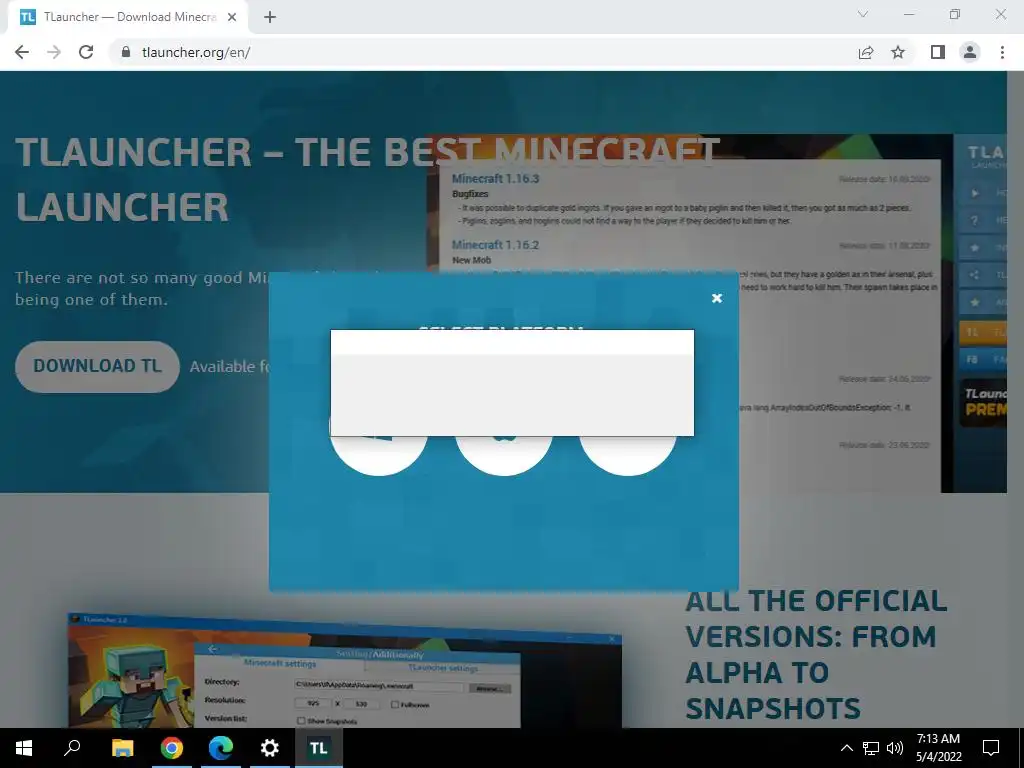
Task: Close the TLauncher browser tab
Action: [x=232, y=17]
